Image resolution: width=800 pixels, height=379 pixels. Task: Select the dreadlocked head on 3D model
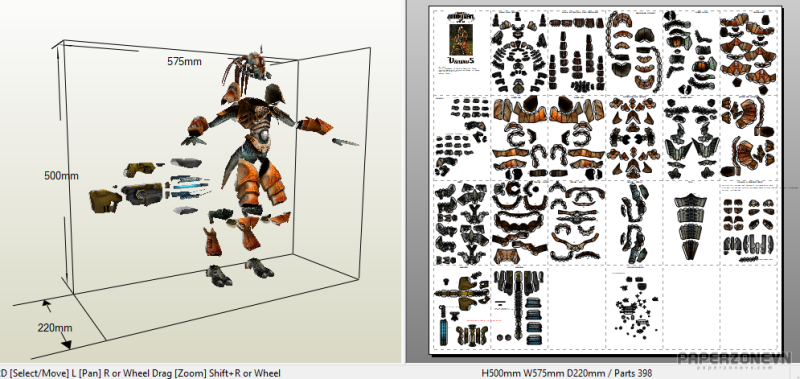[x=246, y=67]
